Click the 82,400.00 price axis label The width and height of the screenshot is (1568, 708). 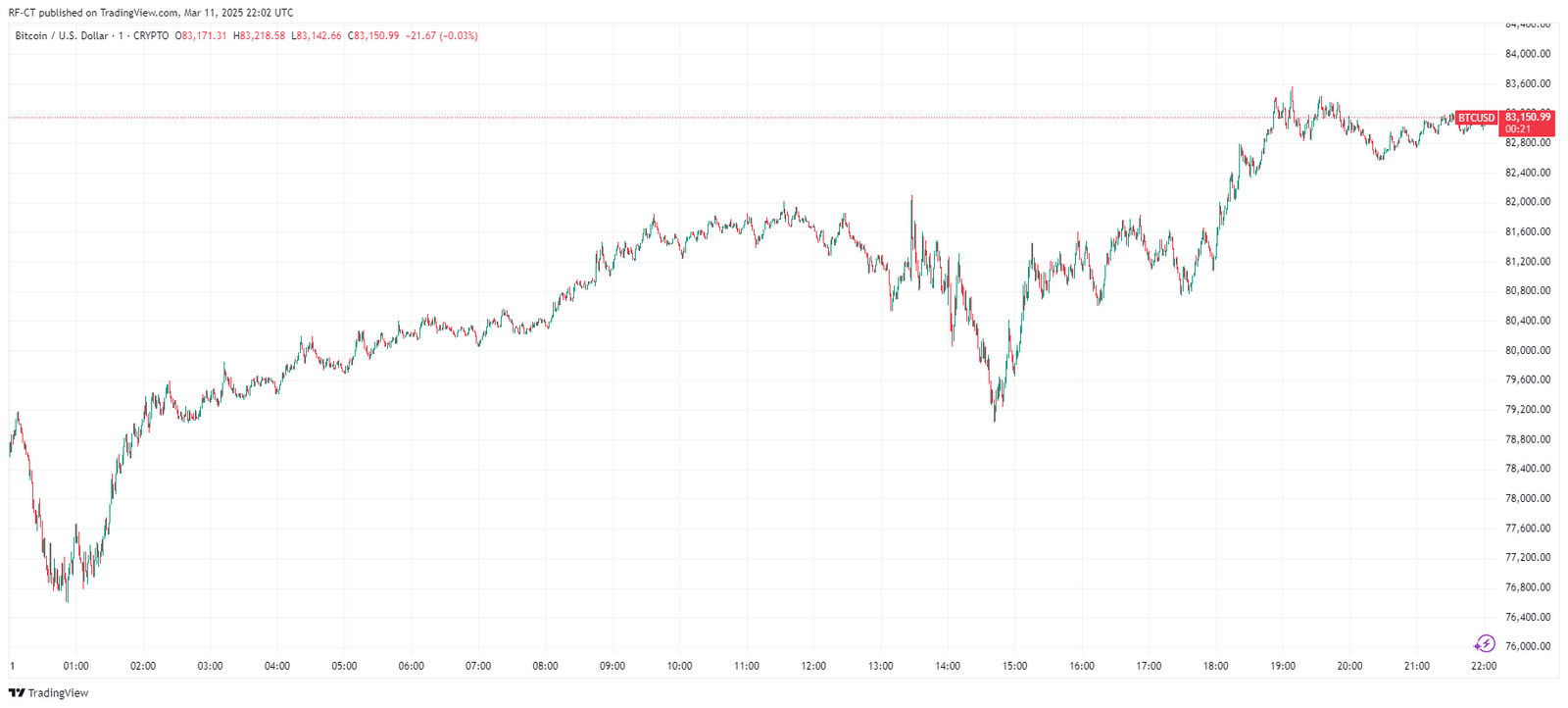tap(1528, 173)
